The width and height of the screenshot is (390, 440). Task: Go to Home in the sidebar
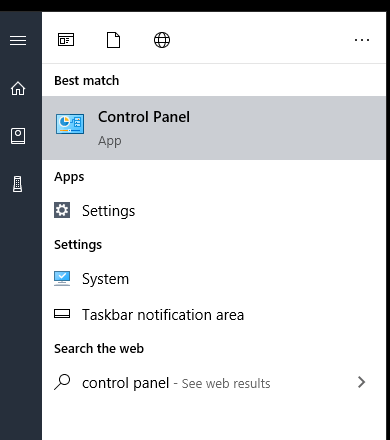tap(18, 88)
